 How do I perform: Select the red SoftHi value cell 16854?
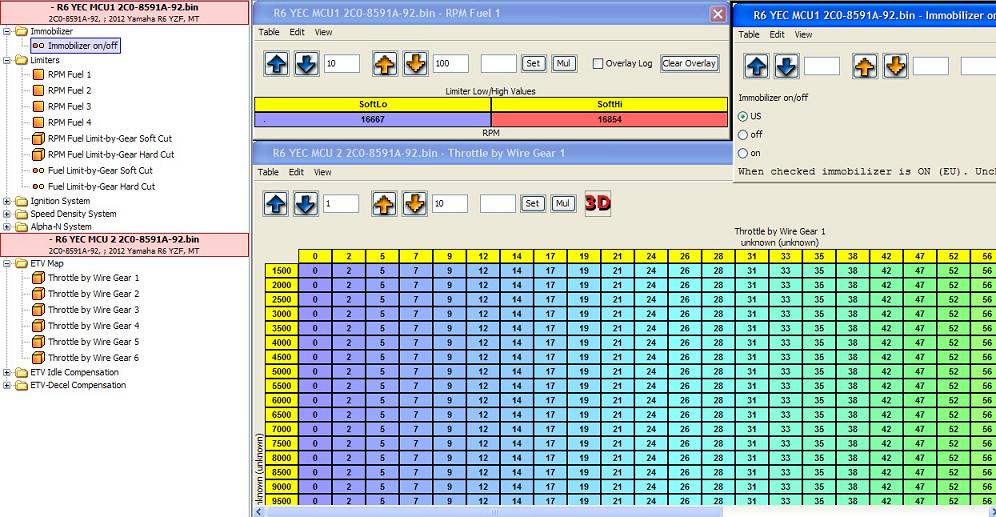tap(609, 118)
